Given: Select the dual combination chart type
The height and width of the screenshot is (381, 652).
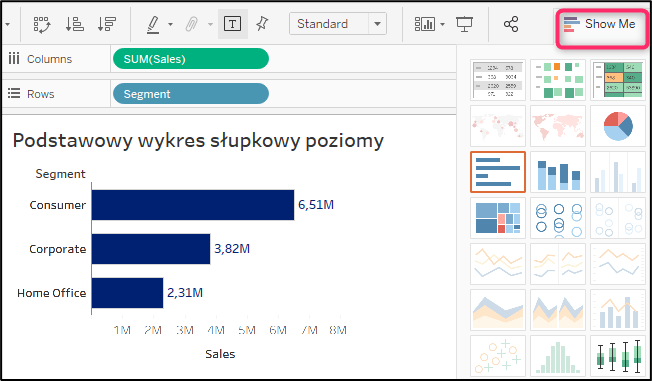Looking at the screenshot, I should (618, 310).
